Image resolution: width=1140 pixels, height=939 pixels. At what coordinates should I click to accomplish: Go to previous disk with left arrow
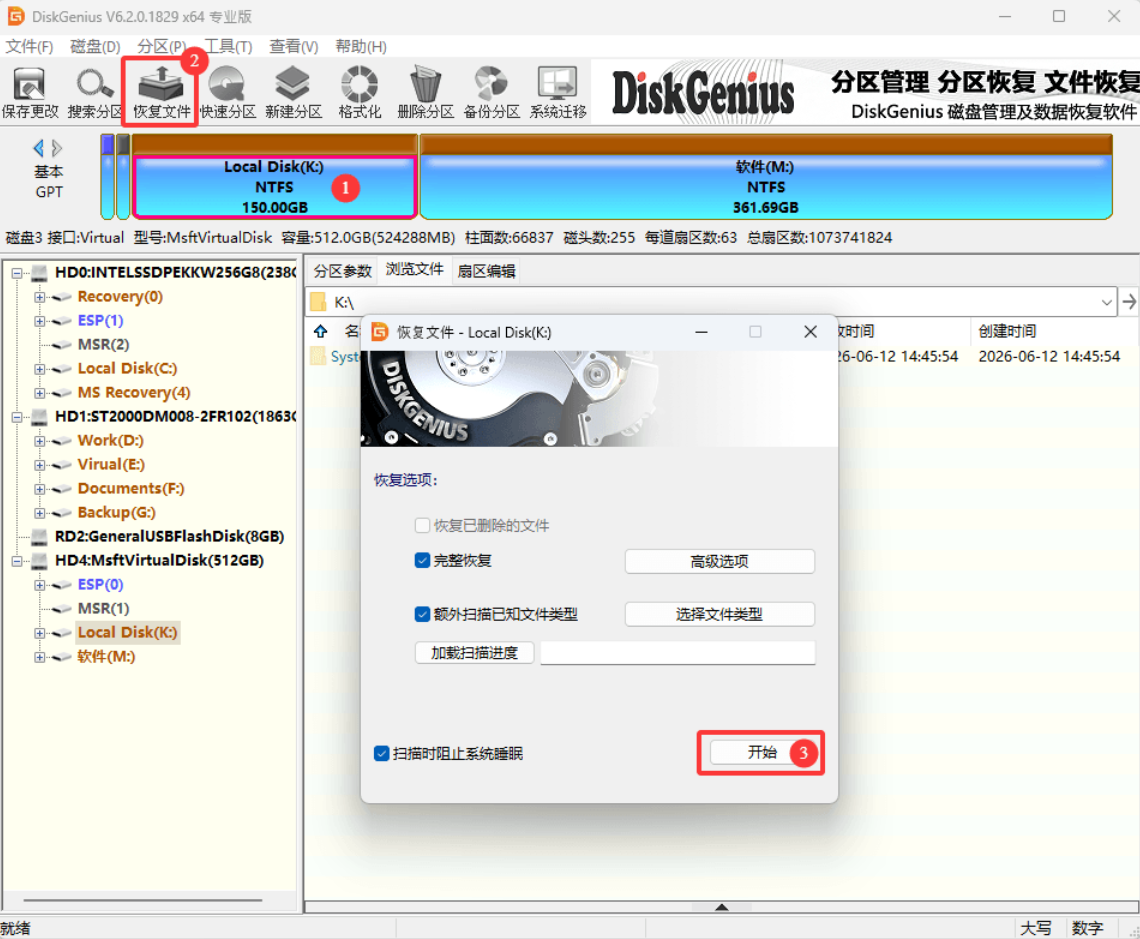coord(39,148)
